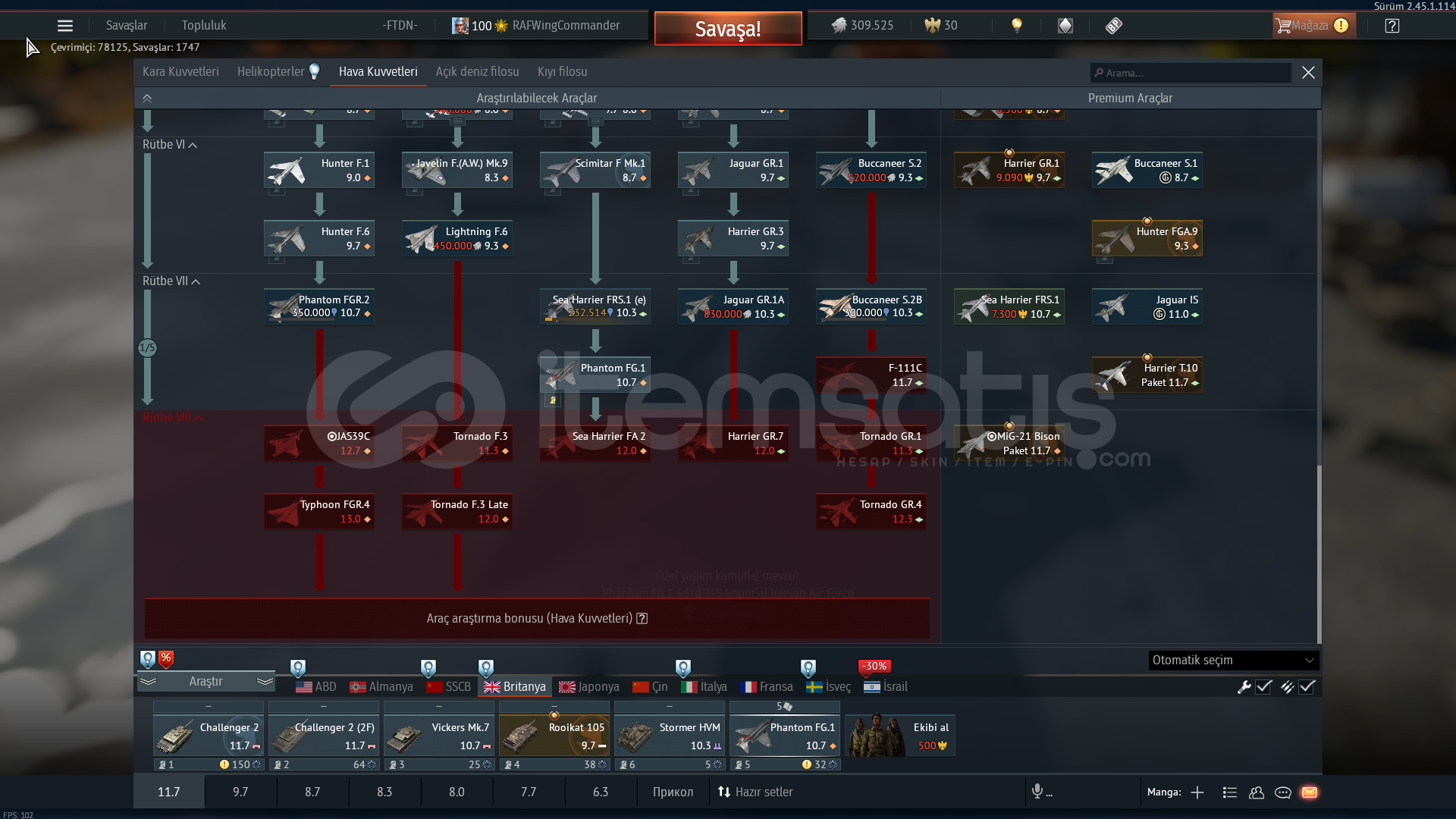Open the Otomatik seçim dropdown
This screenshot has height=819, width=1456.
click(x=1234, y=661)
